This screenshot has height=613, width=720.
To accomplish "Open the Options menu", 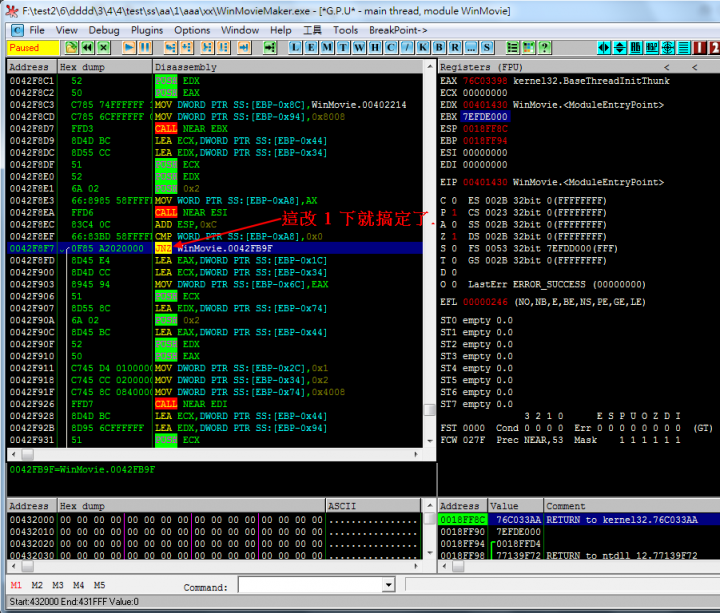I will [192, 30].
